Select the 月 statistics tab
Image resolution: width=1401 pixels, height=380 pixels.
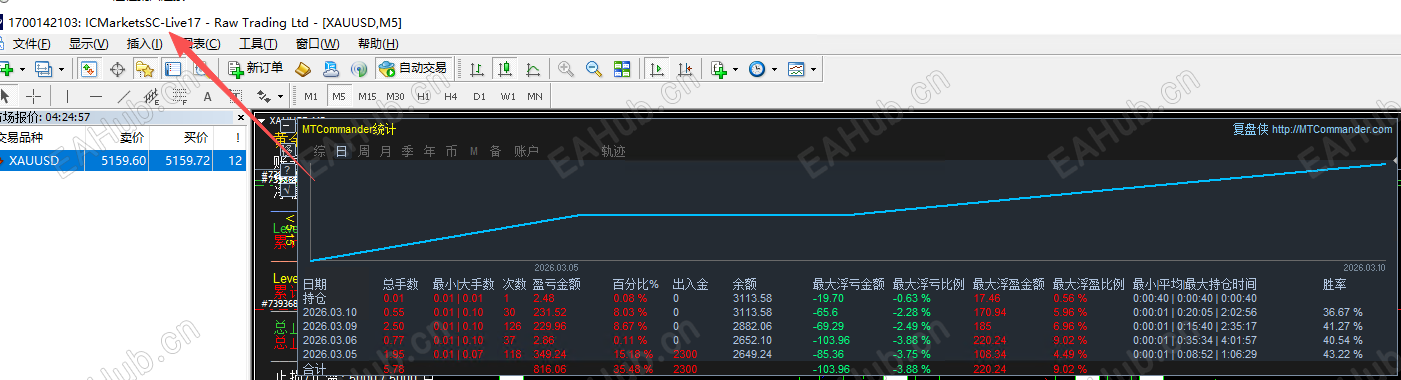[x=386, y=151]
